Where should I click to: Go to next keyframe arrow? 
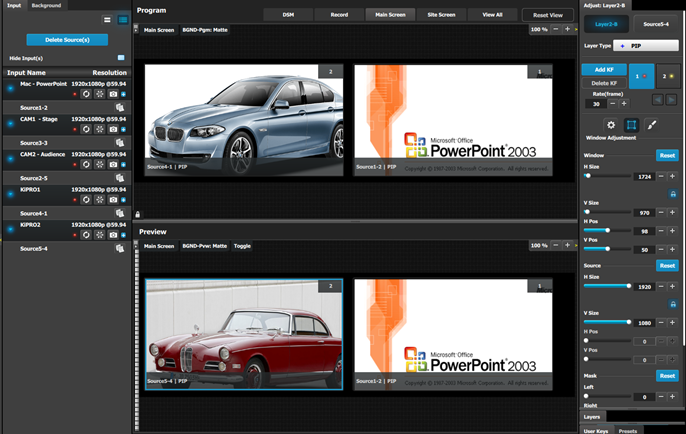pyautogui.click(x=671, y=100)
